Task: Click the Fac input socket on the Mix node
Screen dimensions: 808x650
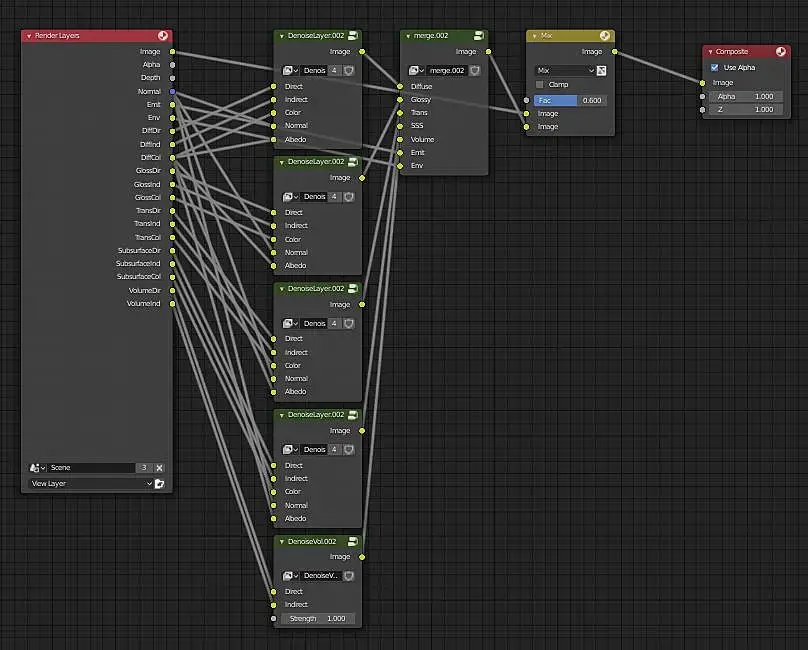Action: click(x=526, y=101)
